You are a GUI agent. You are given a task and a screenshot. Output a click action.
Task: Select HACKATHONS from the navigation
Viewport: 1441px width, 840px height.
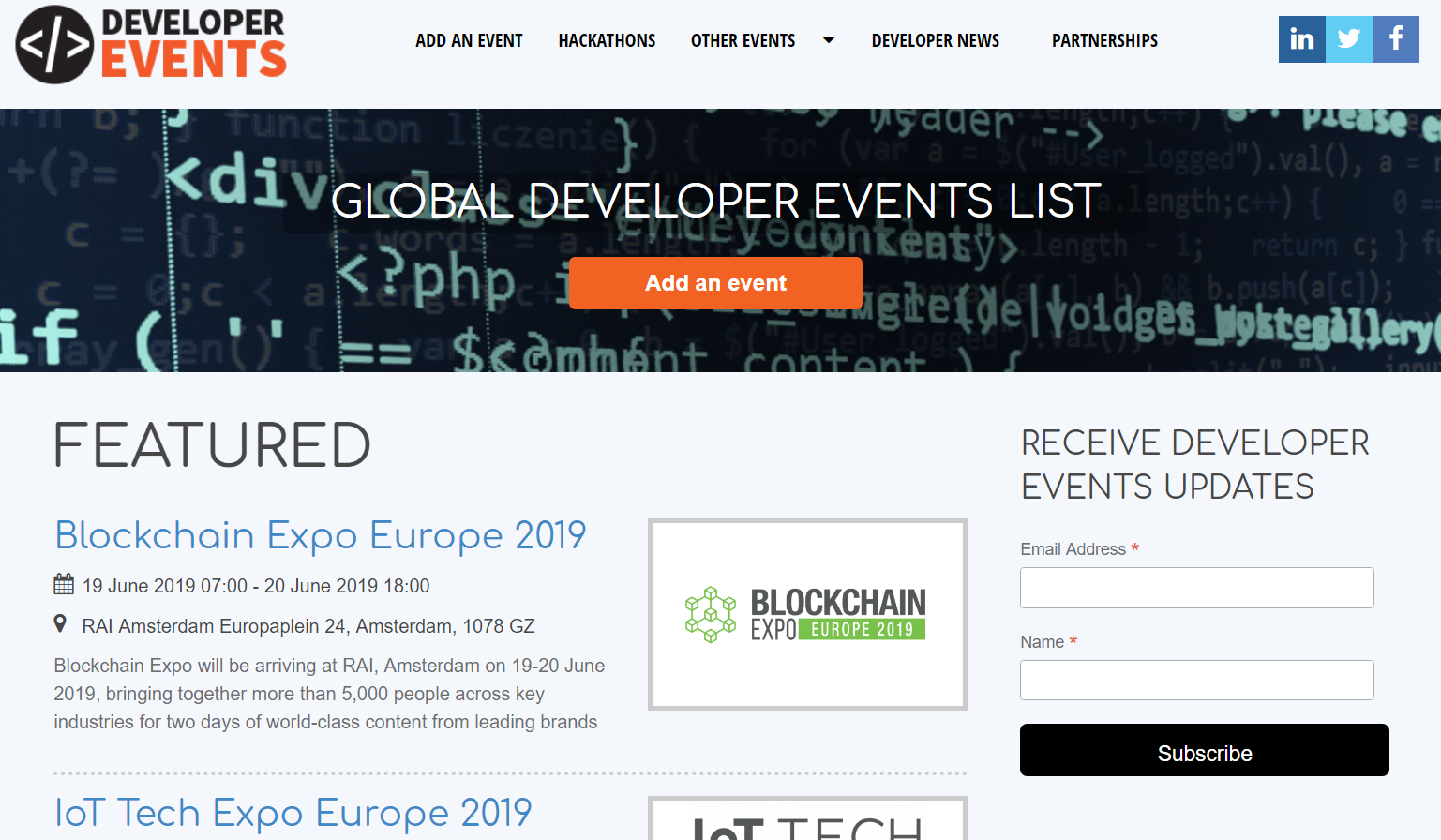point(607,40)
